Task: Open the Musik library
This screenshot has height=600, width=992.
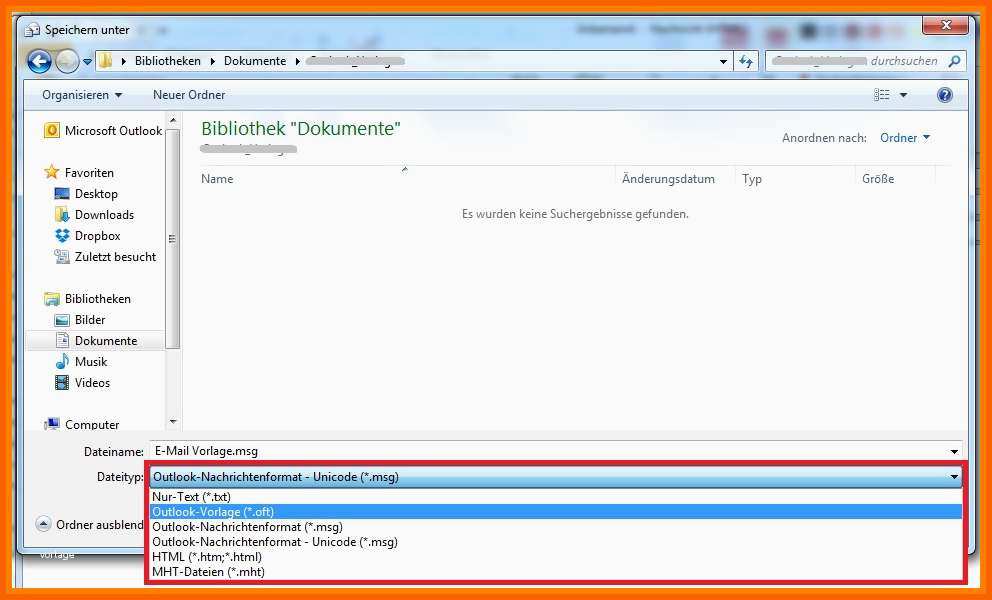Action: 90,361
